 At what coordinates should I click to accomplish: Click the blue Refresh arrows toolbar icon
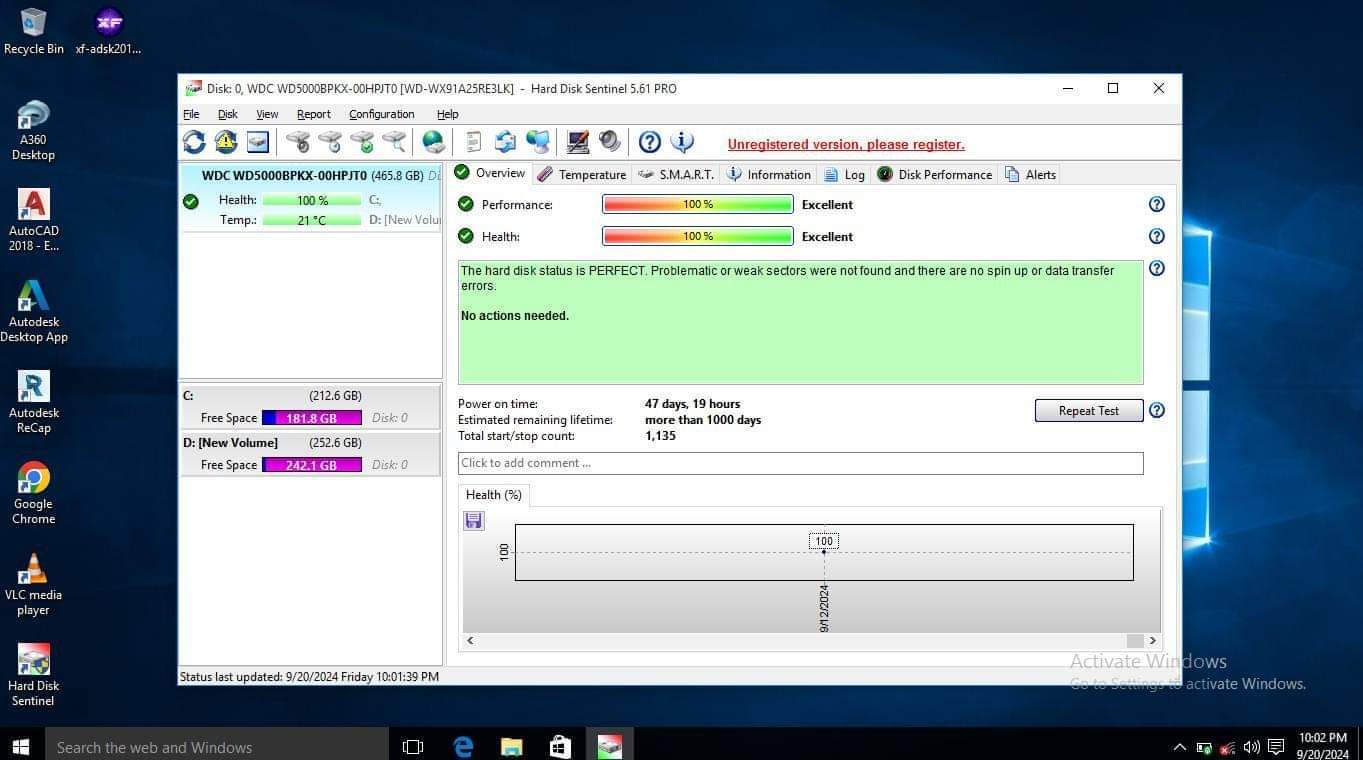(x=194, y=142)
